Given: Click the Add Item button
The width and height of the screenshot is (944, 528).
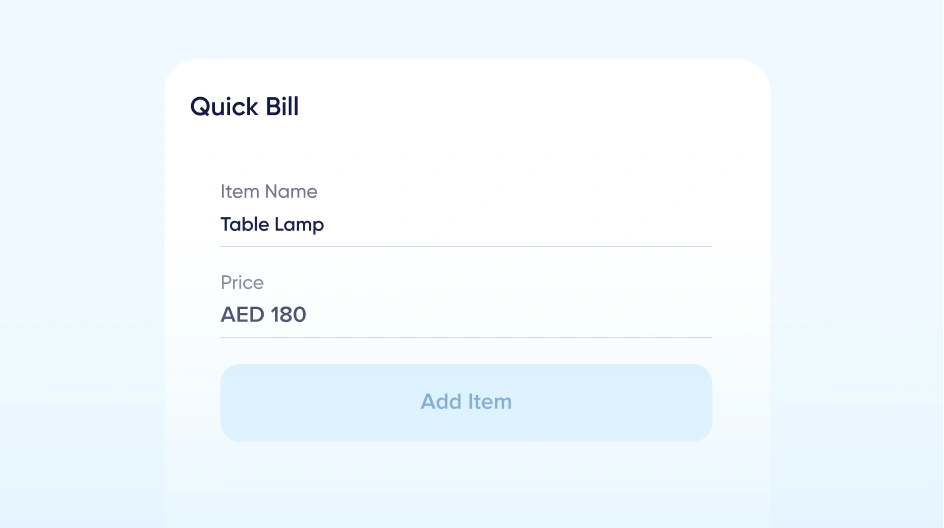Looking at the screenshot, I should 466,402.
